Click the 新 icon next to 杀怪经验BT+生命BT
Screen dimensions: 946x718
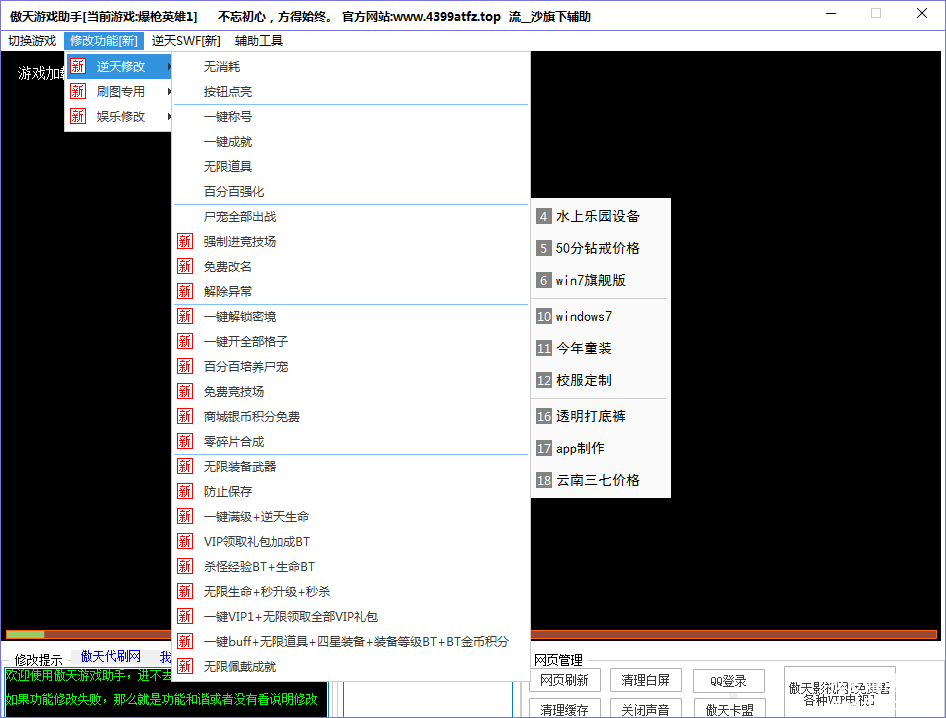coord(185,567)
